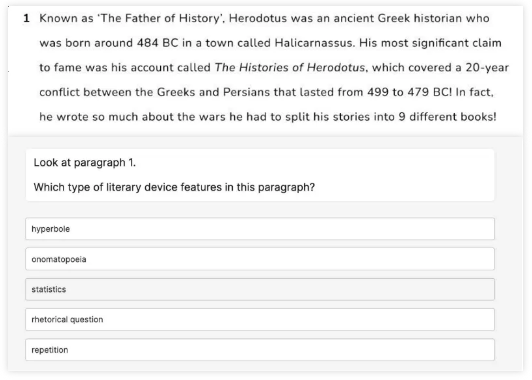Select the 'rhetorical question' answer
The image size is (532, 380).
pos(260,319)
